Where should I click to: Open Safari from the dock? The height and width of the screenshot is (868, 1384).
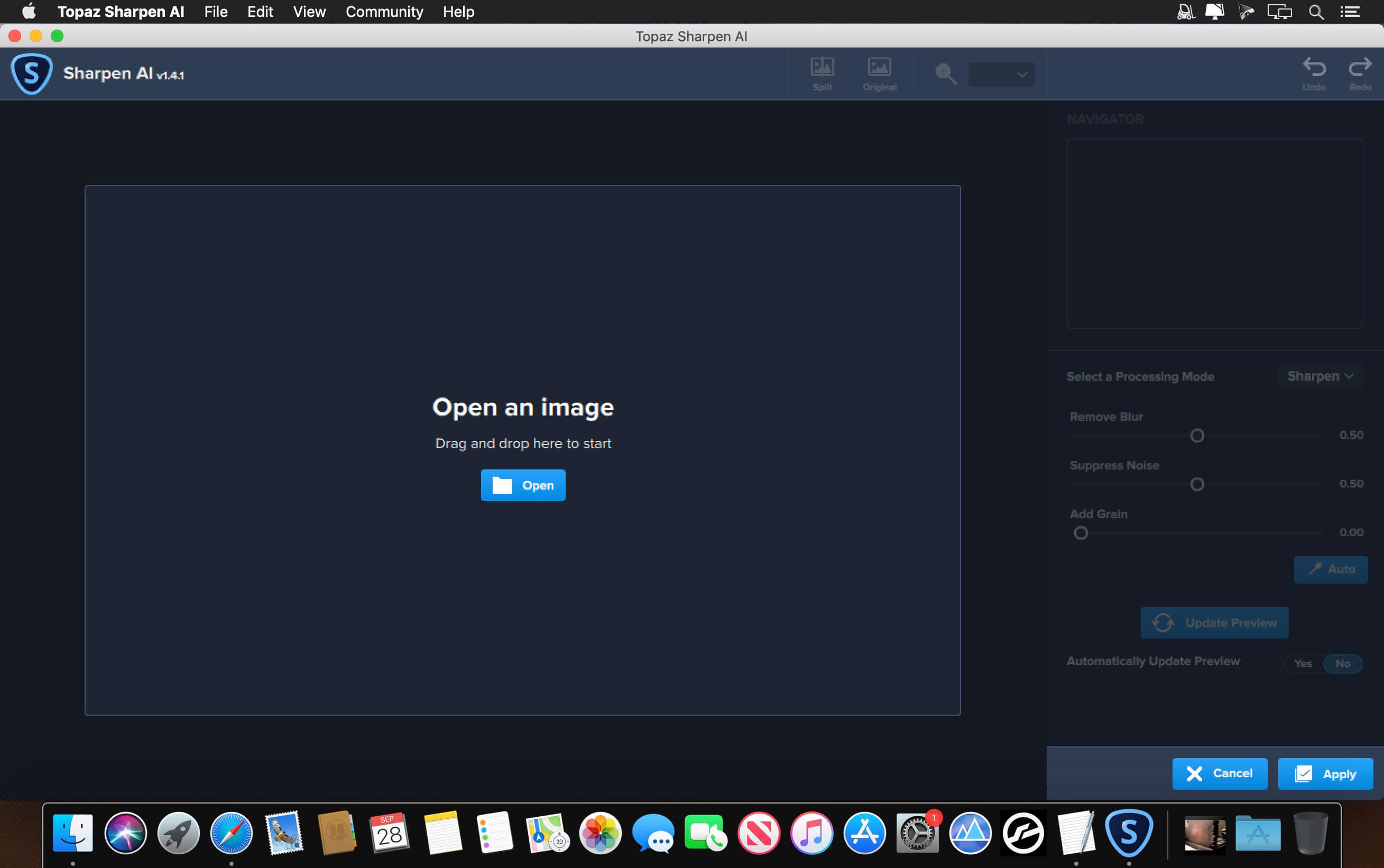click(x=231, y=833)
